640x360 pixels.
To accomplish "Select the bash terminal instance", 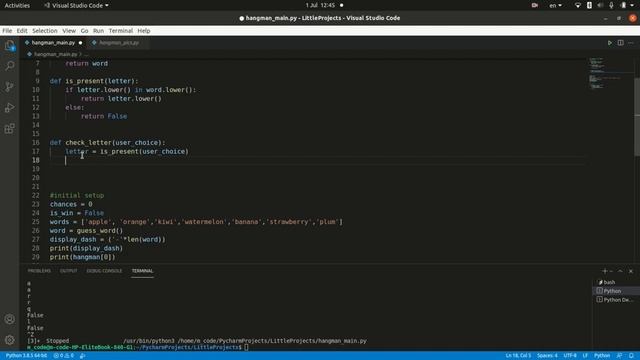I will click(616, 282).
